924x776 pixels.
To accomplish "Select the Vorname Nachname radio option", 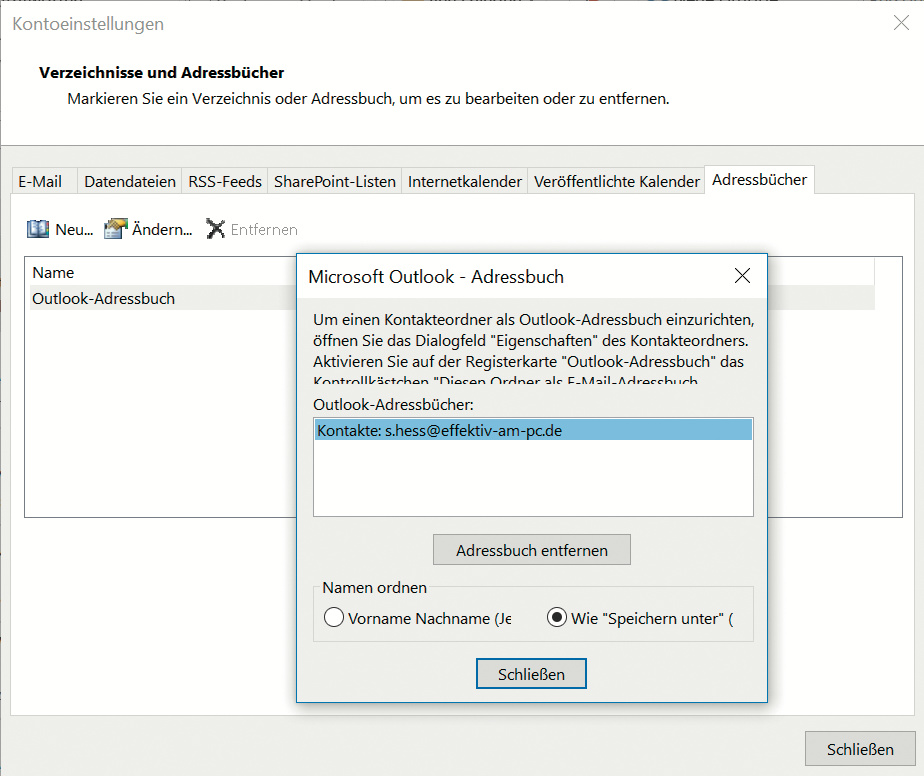I will (x=334, y=618).
